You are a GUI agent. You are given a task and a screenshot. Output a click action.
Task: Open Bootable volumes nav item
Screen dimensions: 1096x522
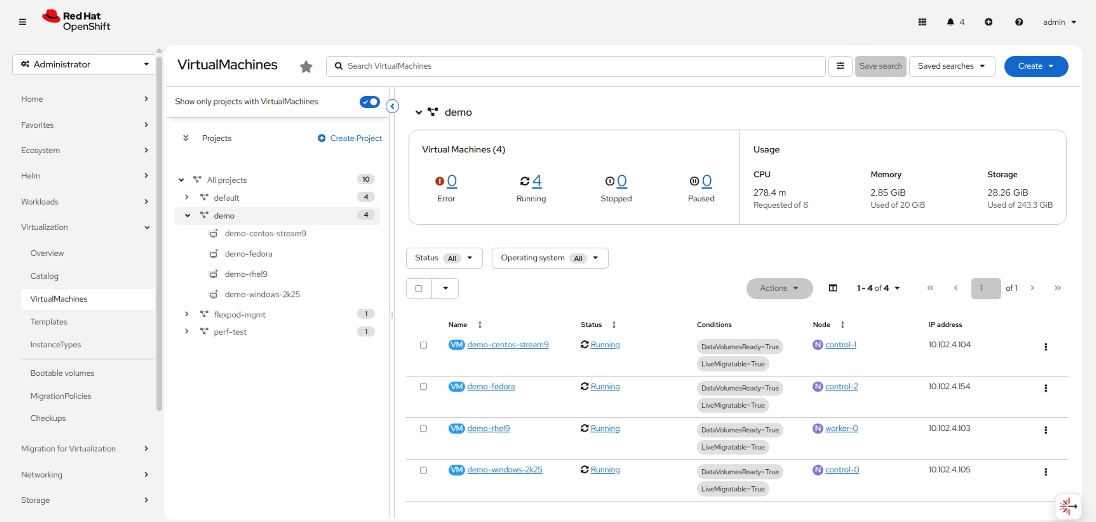point(62,373)
